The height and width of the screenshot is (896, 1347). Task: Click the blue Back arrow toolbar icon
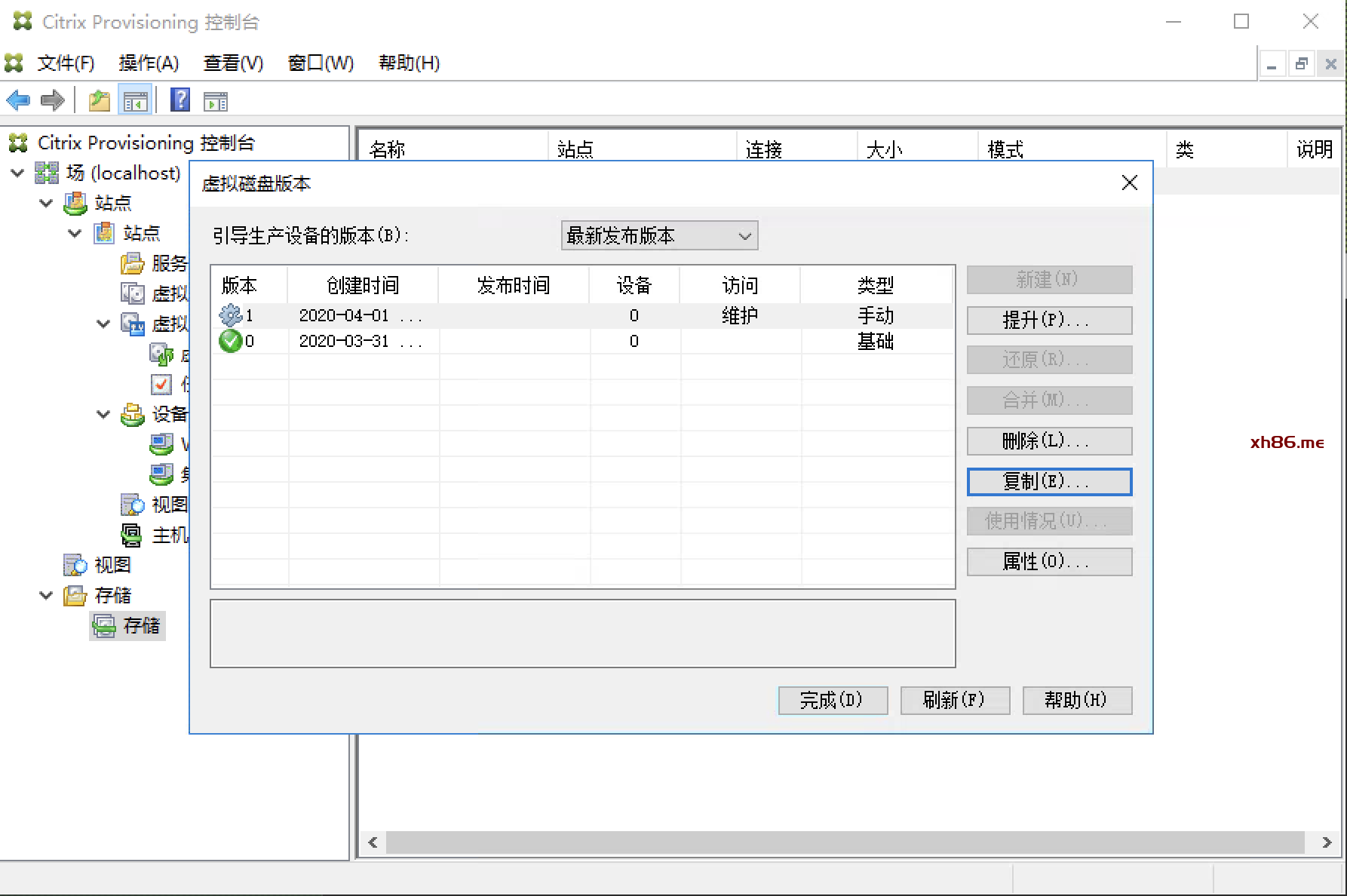click(18, 100)
